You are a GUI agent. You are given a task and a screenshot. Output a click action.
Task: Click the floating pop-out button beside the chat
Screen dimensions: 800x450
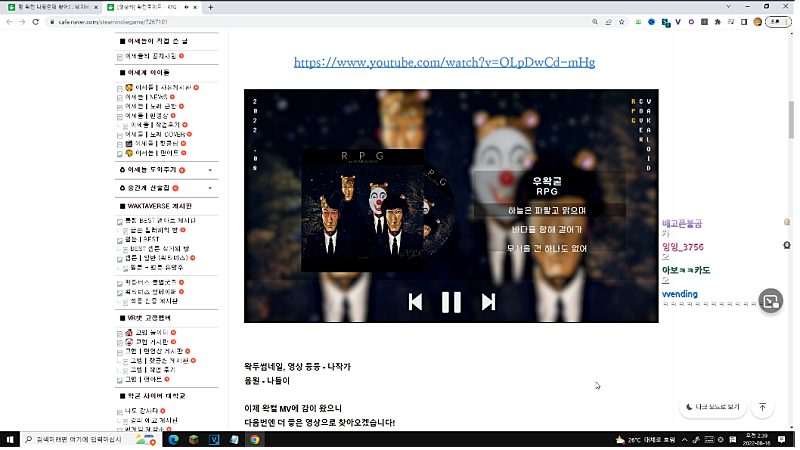tap(770, 301)
